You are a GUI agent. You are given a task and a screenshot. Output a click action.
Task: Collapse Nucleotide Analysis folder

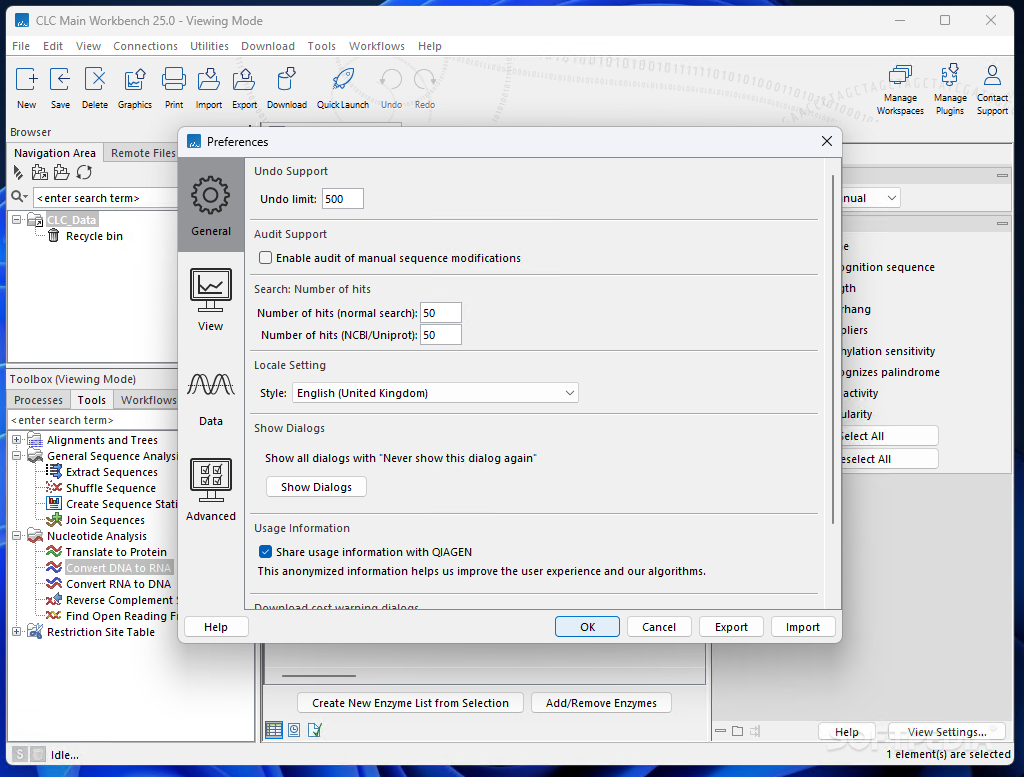[17, 536]
